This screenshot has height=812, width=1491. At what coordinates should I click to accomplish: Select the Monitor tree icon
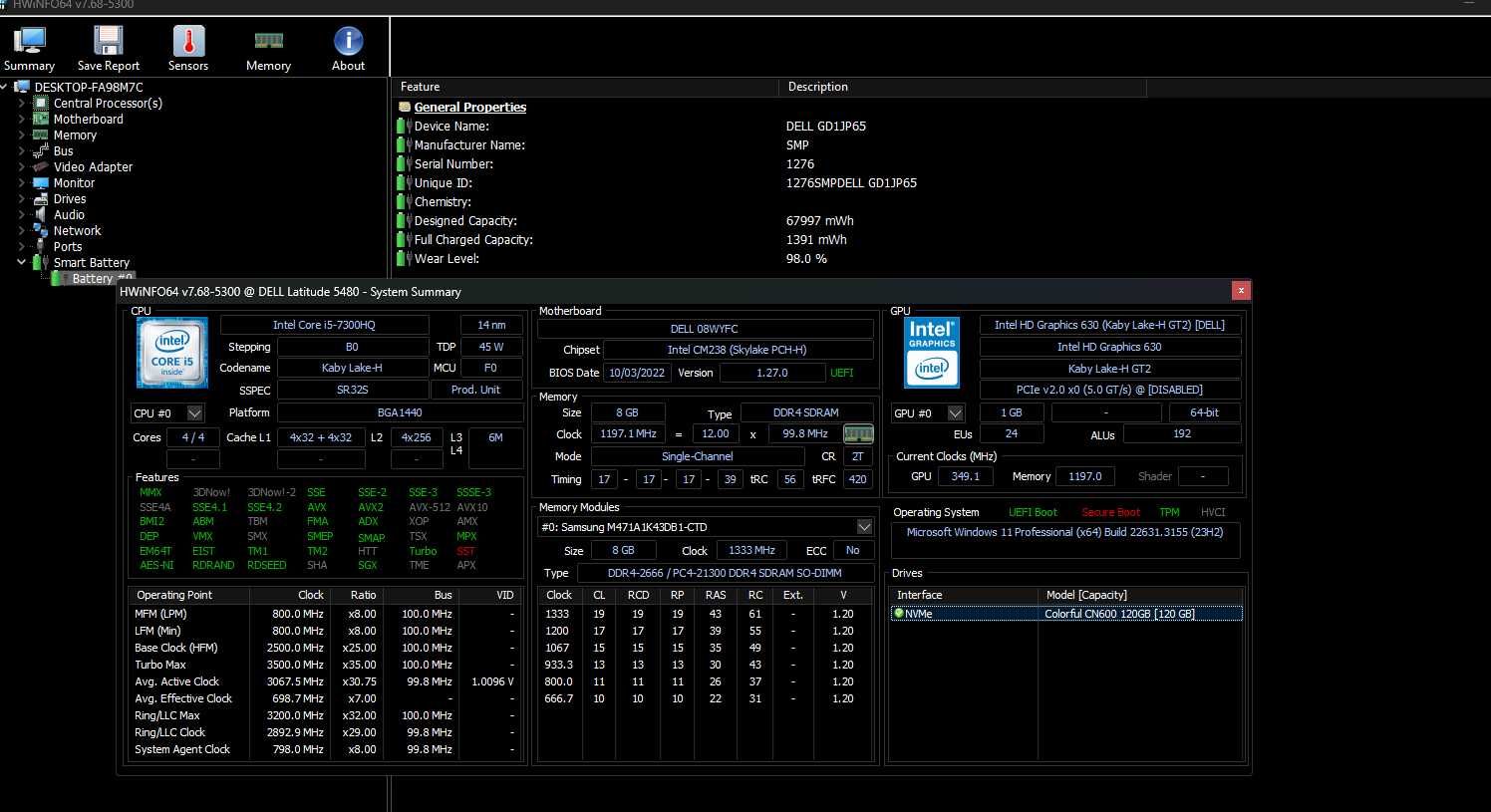41,182
